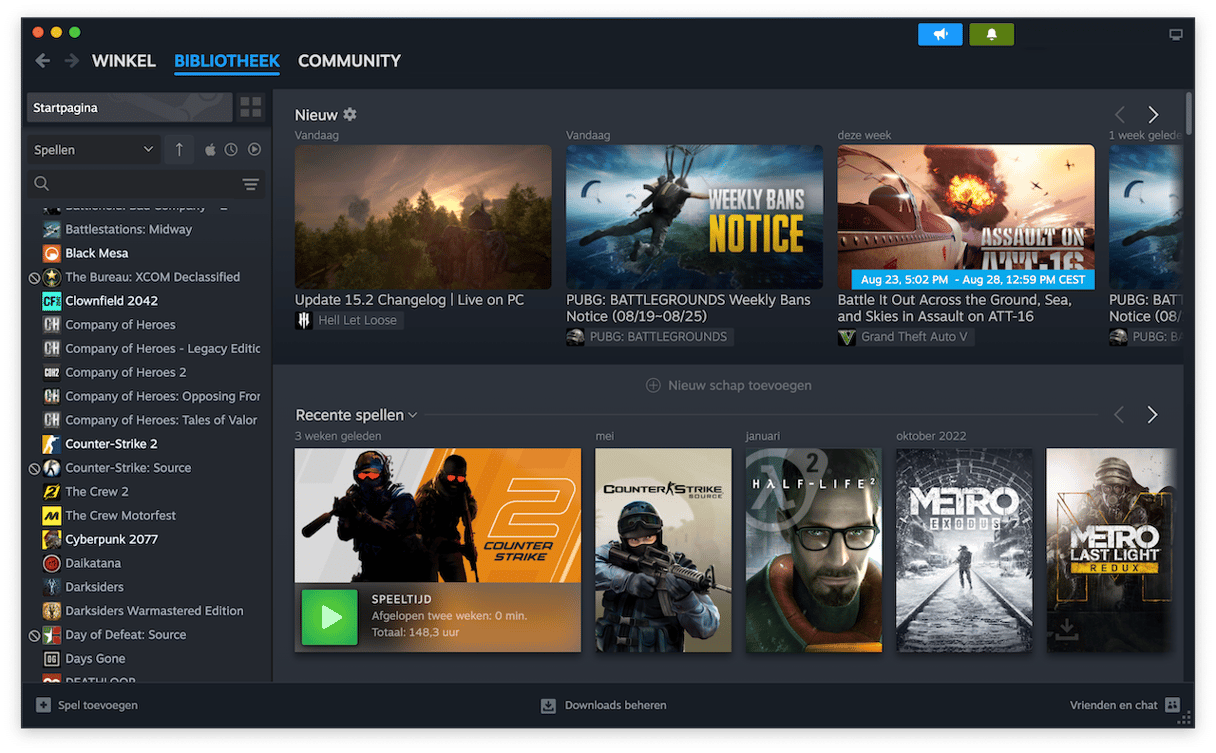
Task: Open the BIBLIOTHEEK tab
Action: pos(227,61)
